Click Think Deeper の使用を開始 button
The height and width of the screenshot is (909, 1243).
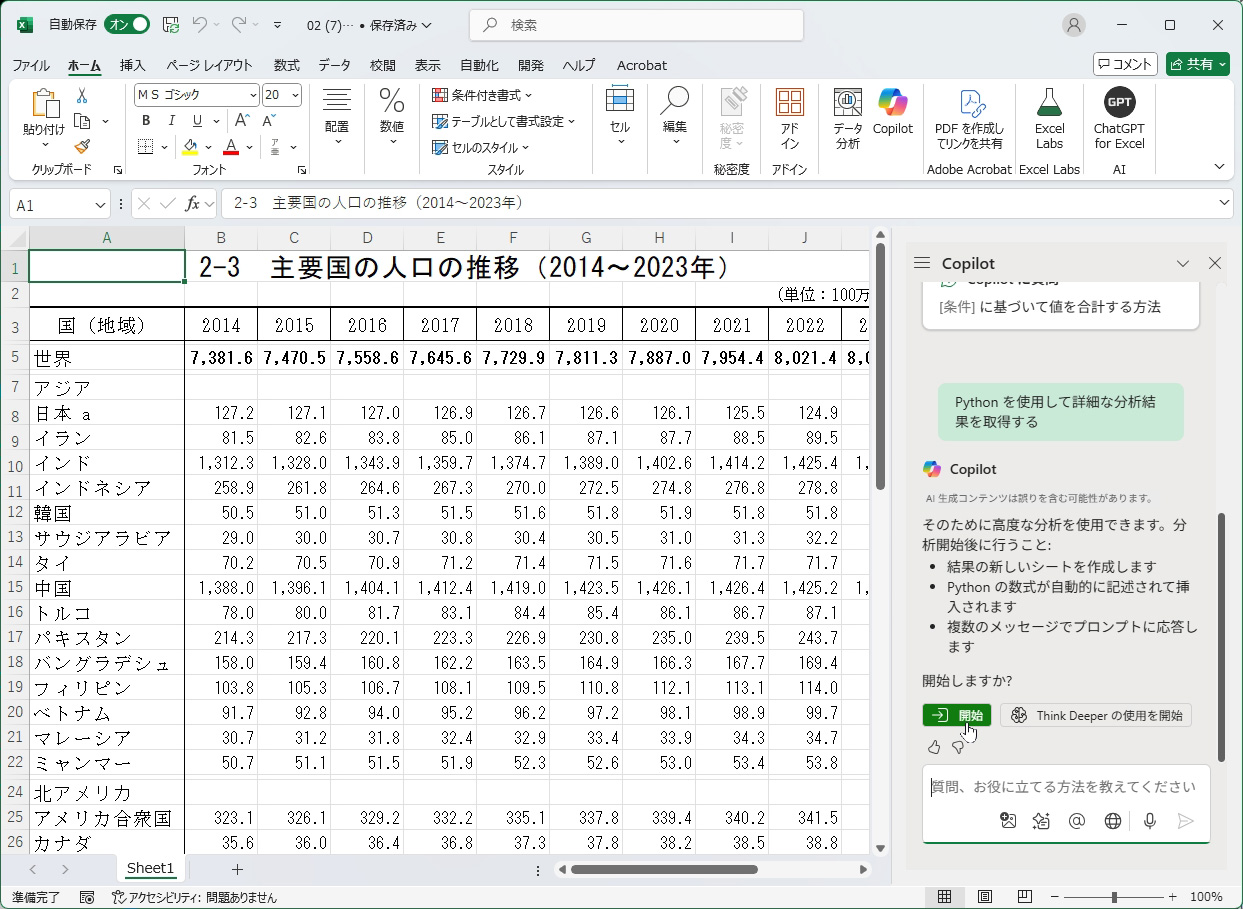(x=1096, y=715)
